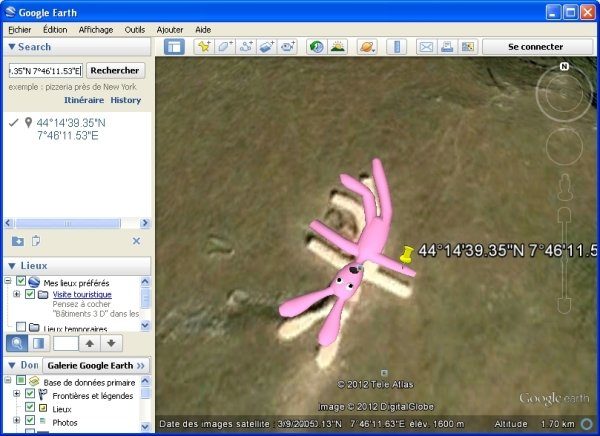
Task: Toggle Visite touristique checkbox
Action: [30, 294]
